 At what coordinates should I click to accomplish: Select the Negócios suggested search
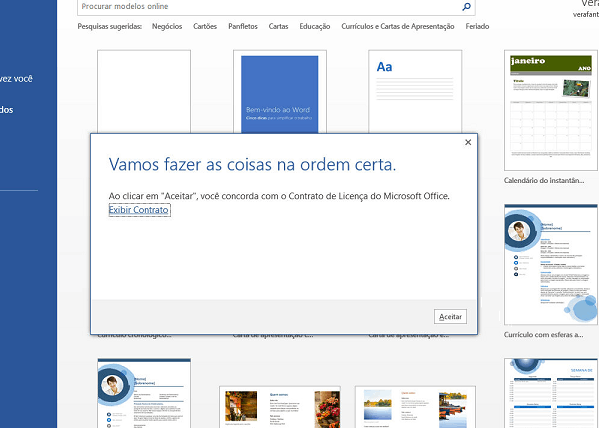[x=167, y=26]
